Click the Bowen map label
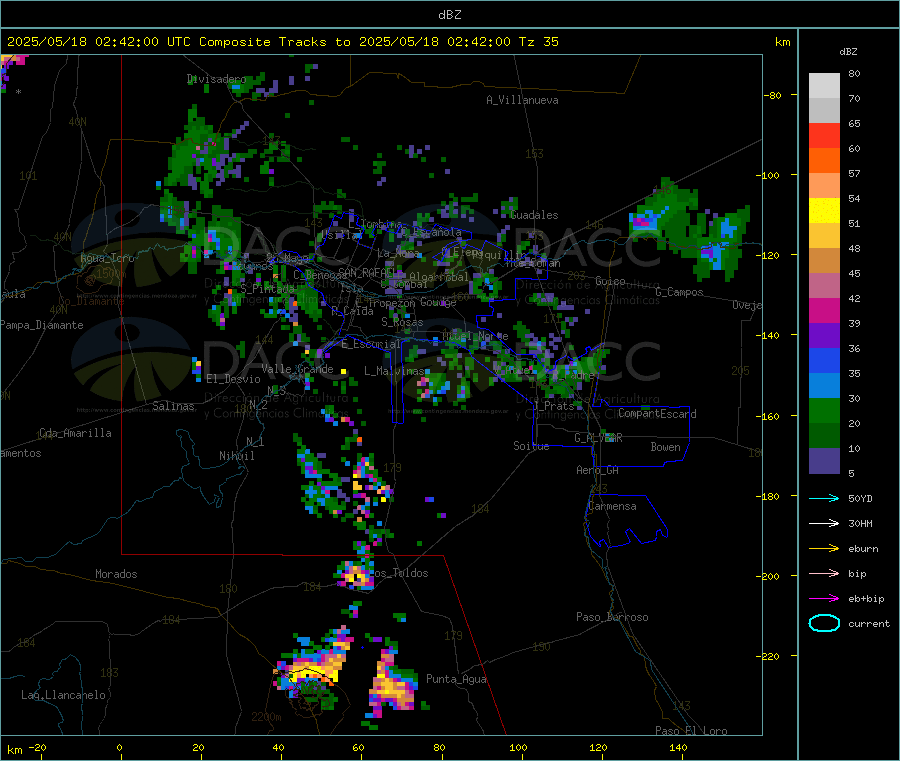The width and height of the screenshot is (900, 761). (665, 447)
